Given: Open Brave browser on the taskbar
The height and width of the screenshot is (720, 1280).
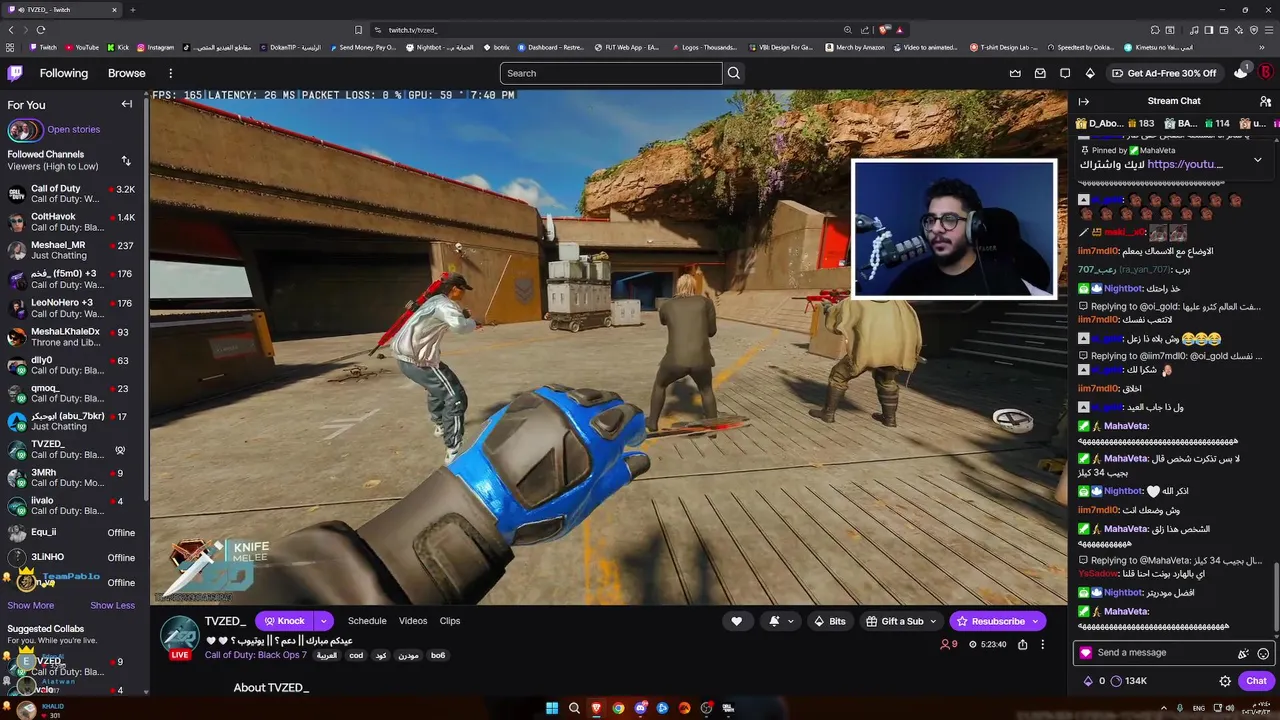Looking at the screenshot, I should pos(596,708).
